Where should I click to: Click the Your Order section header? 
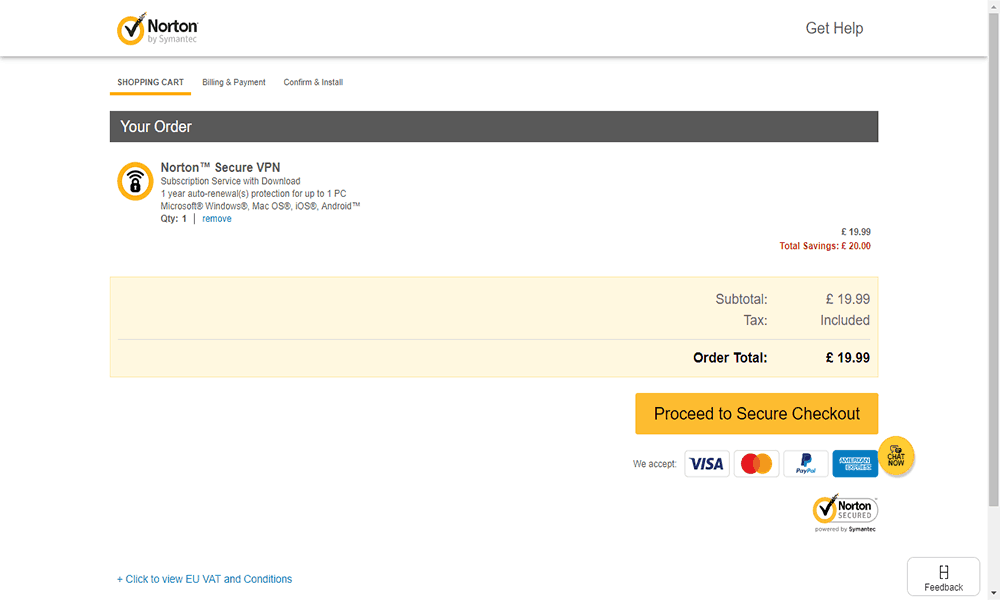pyautogui.click(x=156, y=127)
